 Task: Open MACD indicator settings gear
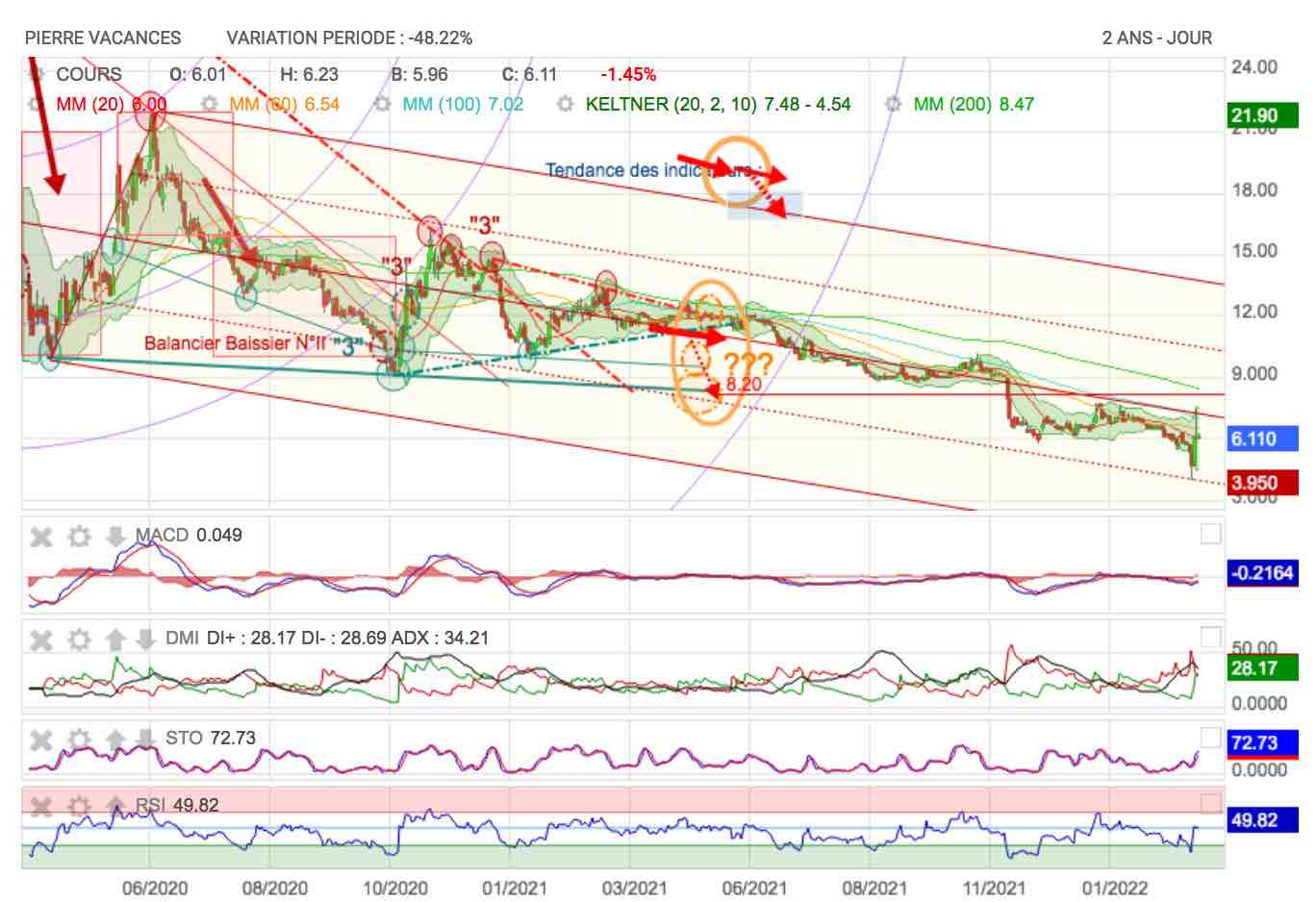79,536
